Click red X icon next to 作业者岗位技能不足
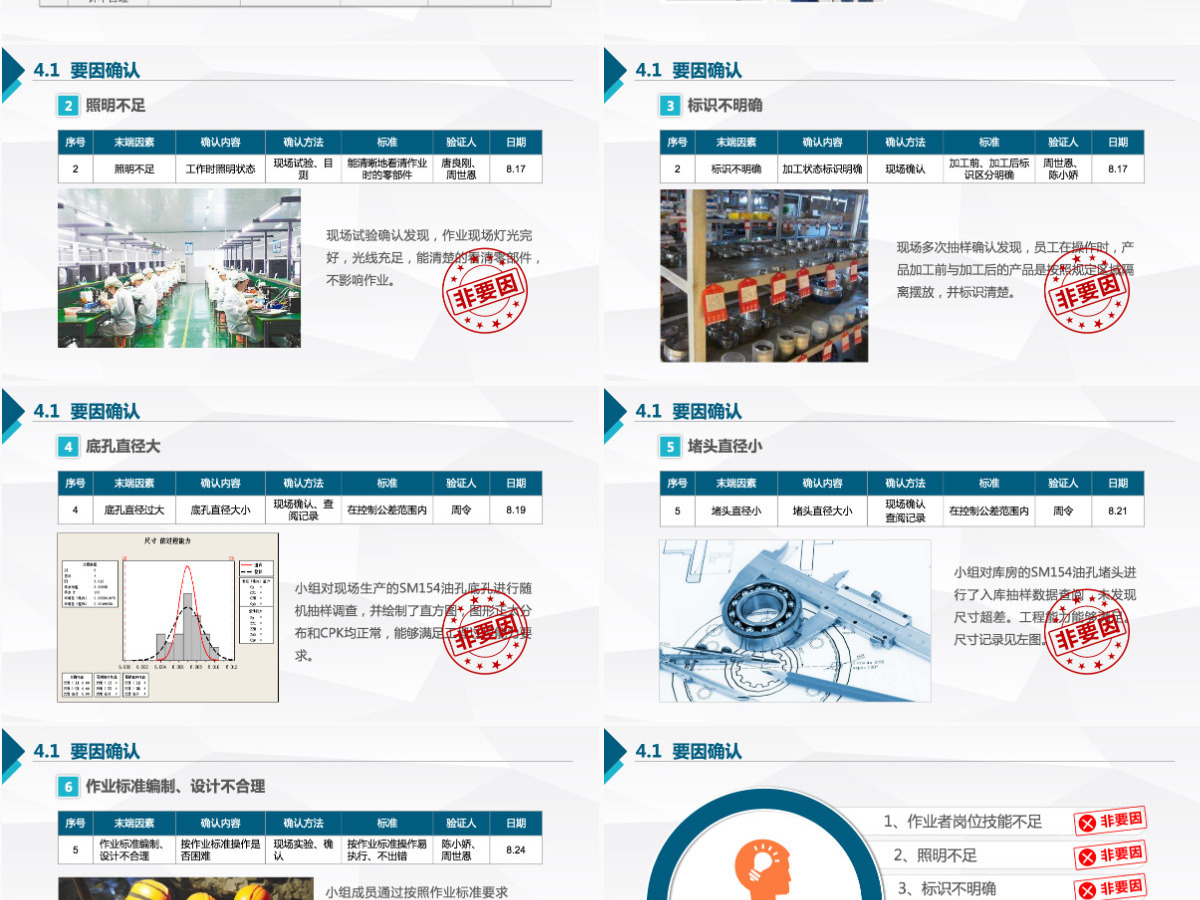 coord(1085,824)
